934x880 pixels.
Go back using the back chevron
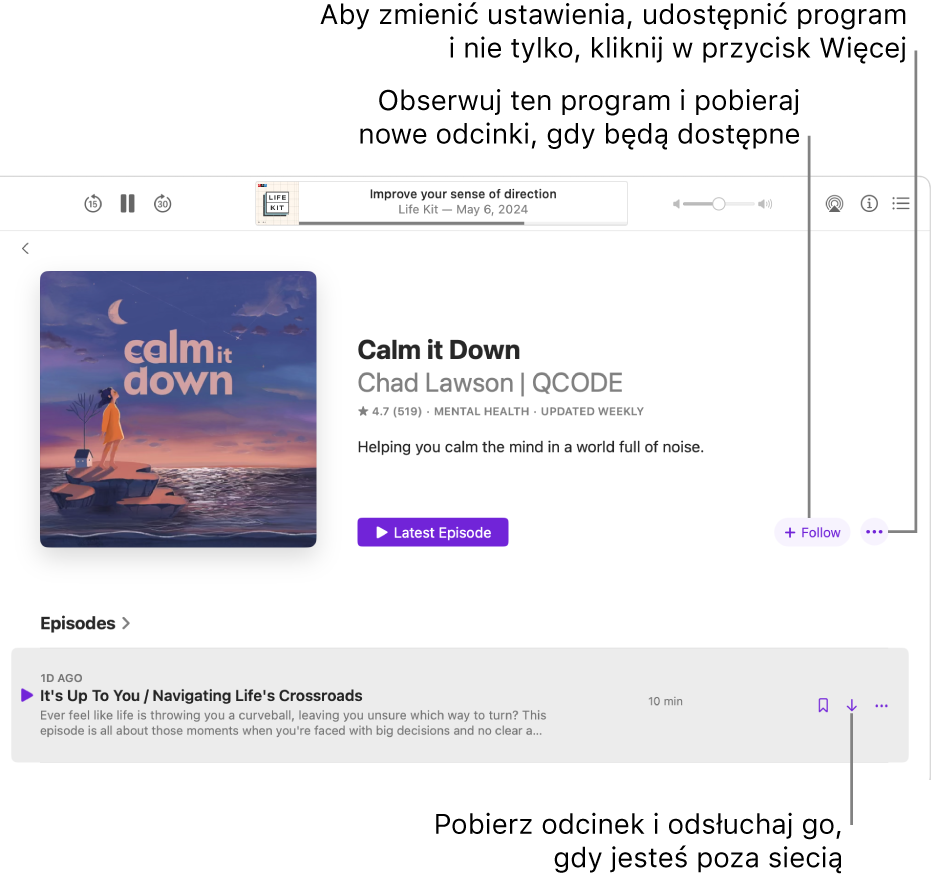(x=25, y=248)
